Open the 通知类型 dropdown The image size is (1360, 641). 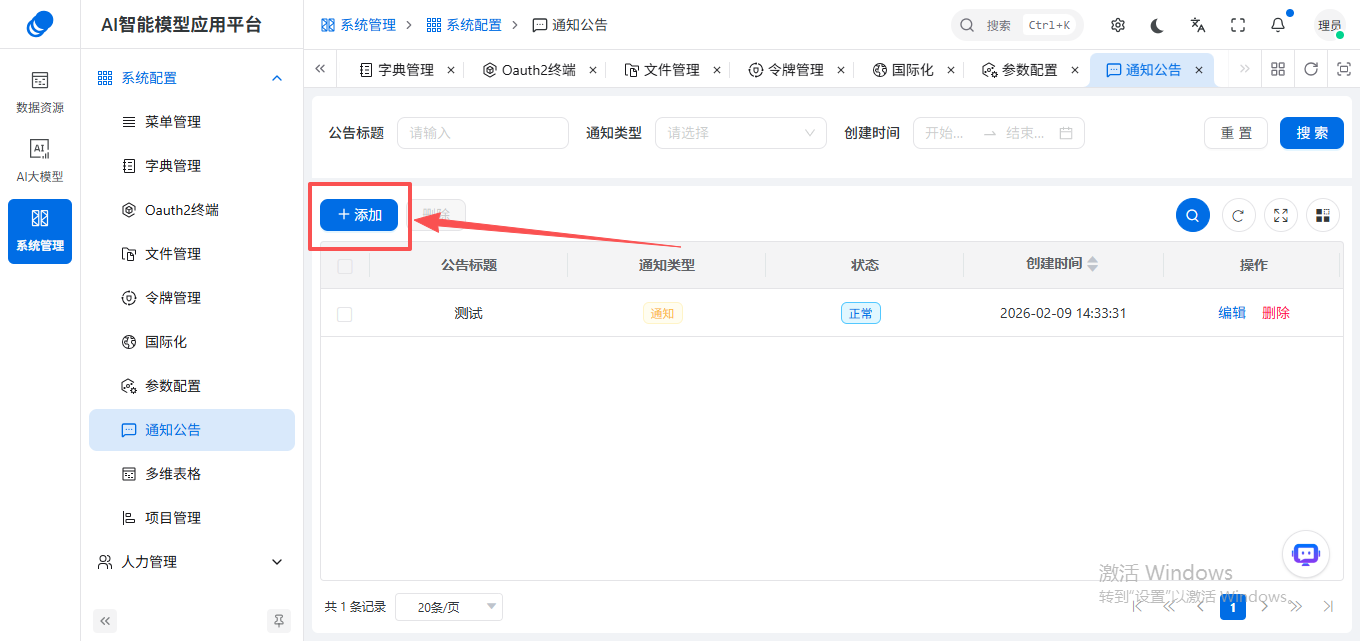tap(741, 133)
